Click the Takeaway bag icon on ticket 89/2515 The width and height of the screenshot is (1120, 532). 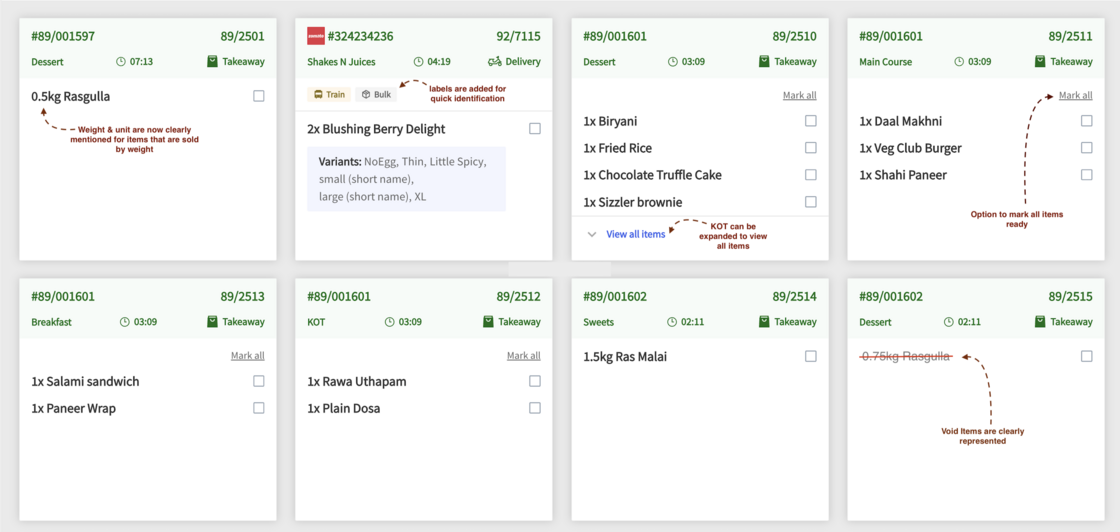pyautogui.click(x=1040, y=322)
